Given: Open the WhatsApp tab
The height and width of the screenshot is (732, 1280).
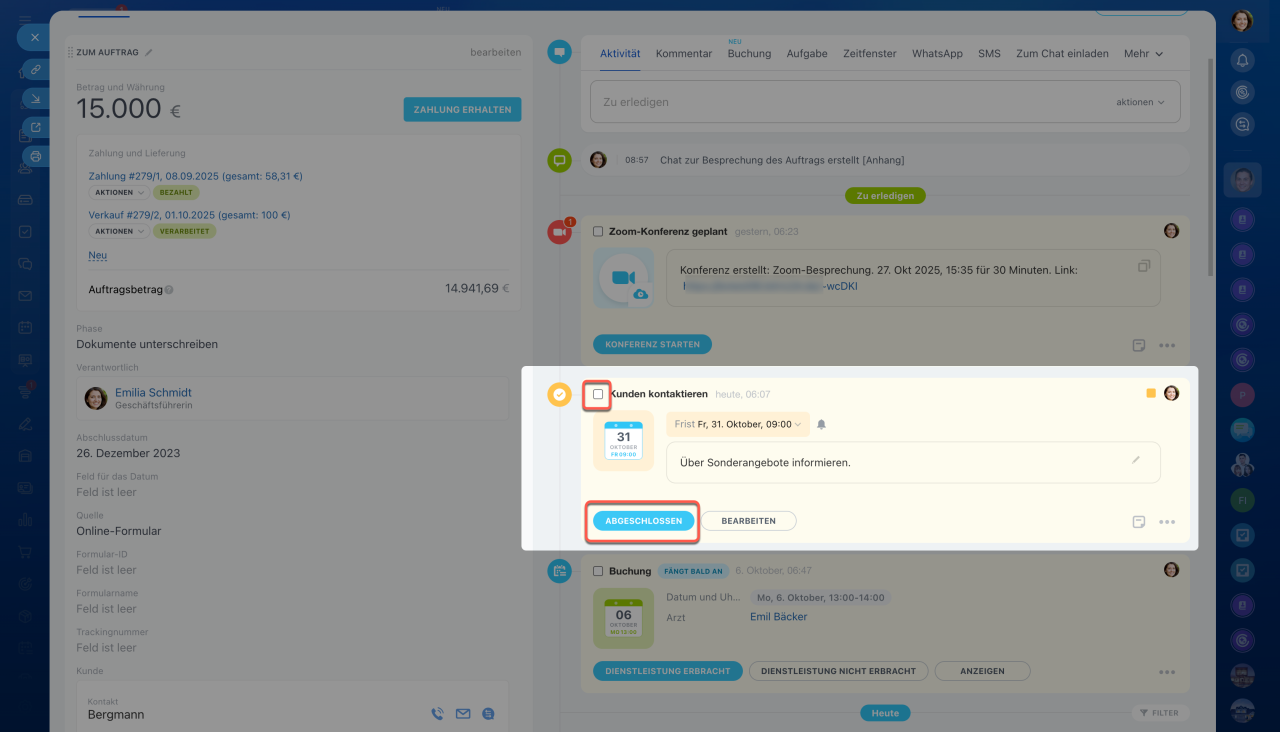Looking at the screenshot, I should [937, 54].
